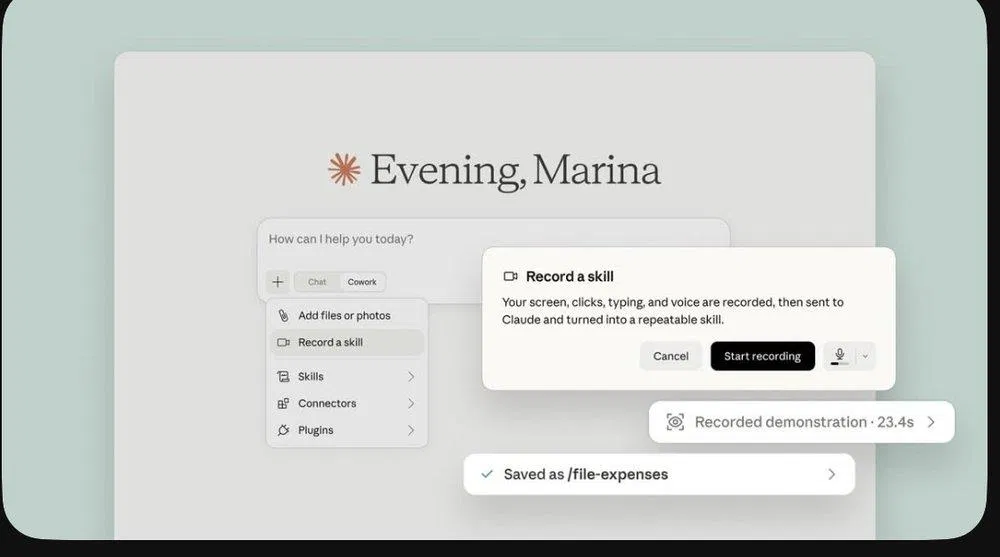The image size is (1000, 557).
Task: Select Record a skill menu entry
Action: (x=347, y=343)
